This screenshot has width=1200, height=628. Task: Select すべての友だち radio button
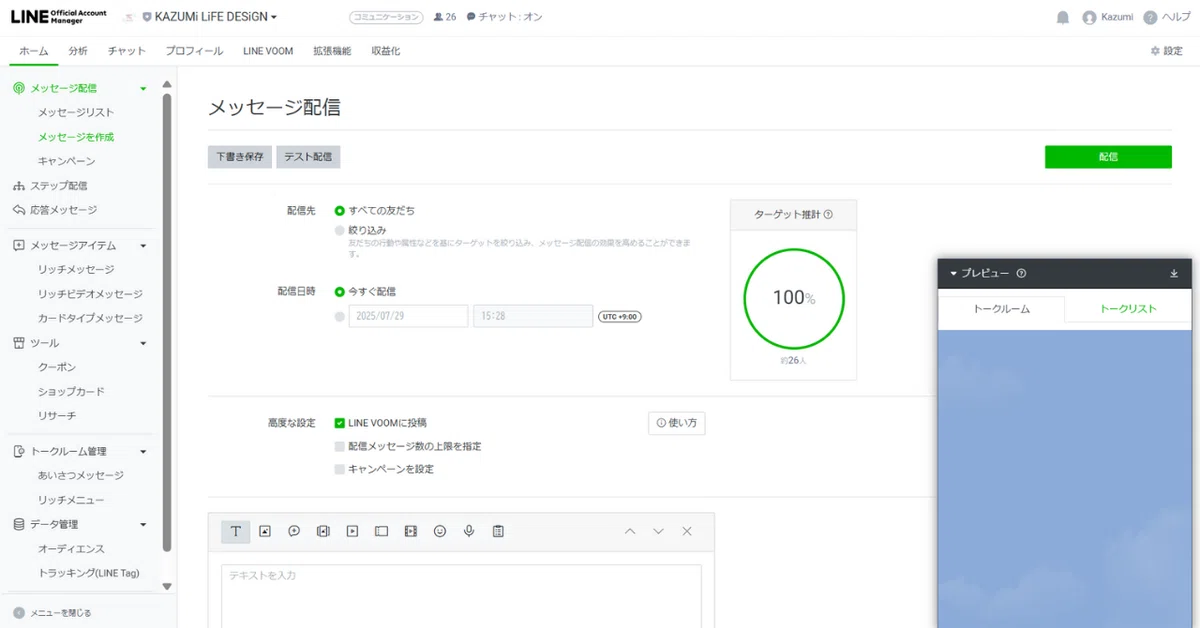pos(340,211)
